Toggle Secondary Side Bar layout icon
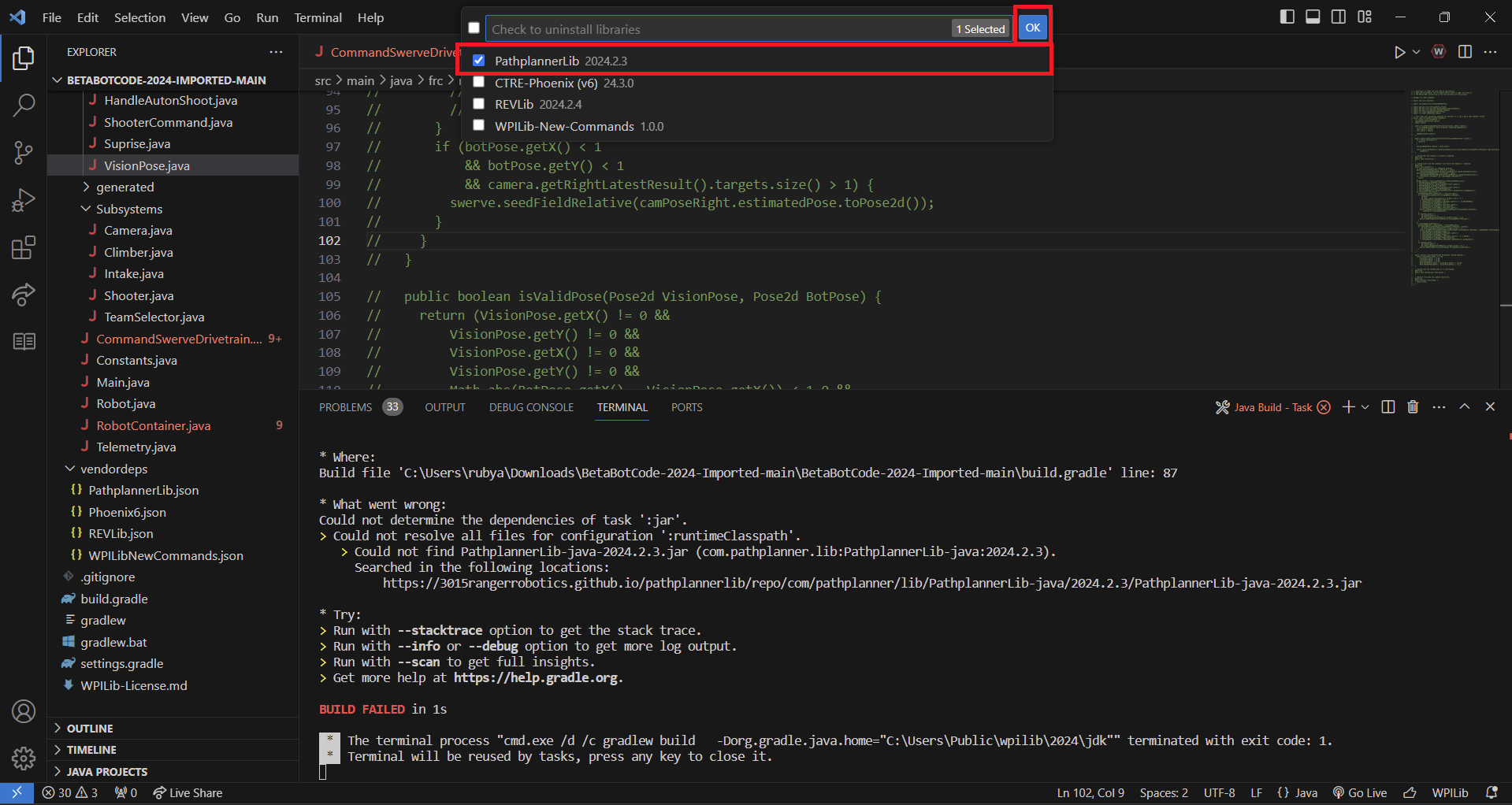The image size is (1512, 805). pos(1339,17)
